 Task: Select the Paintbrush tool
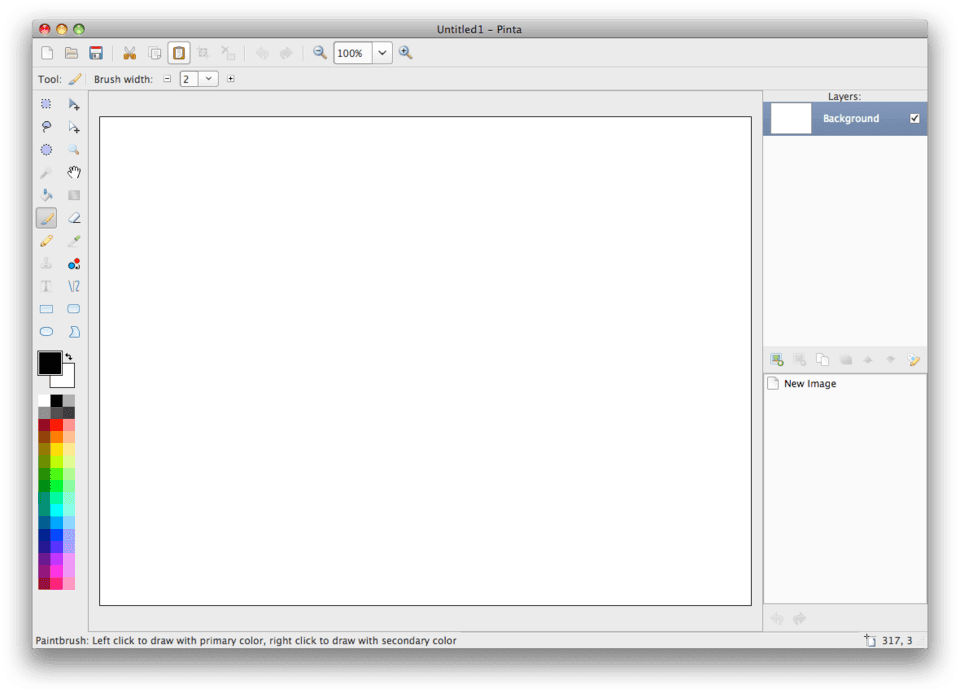46,218
